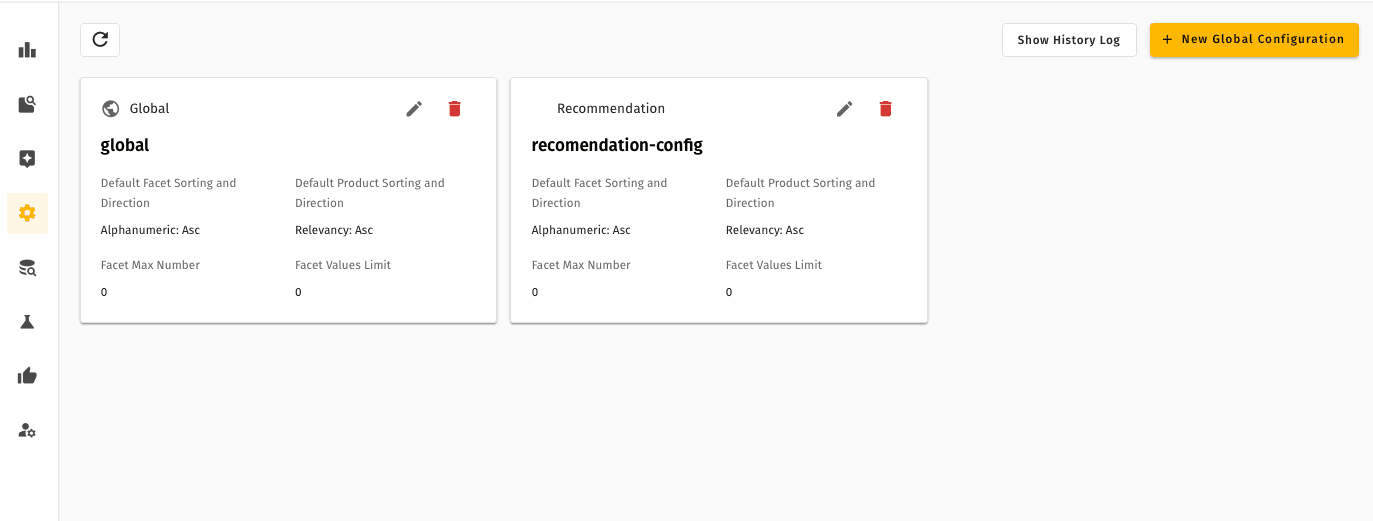The width and height of the screenshot is (1373, 521).
Task: Click the refresh button
Action: [x=100, y=40]
